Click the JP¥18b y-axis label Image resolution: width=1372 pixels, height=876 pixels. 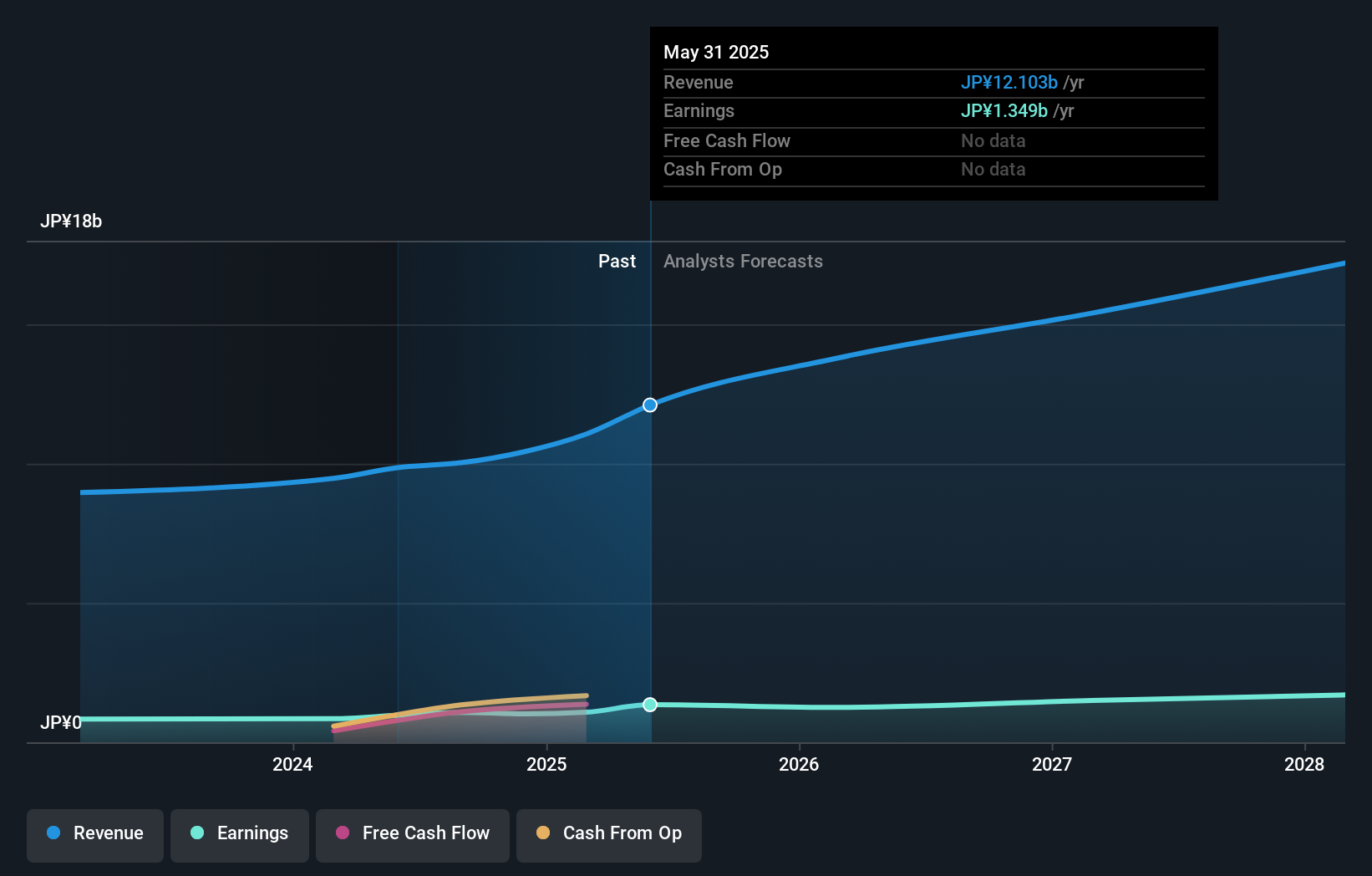pyautogui.click(x=71, y=222)
